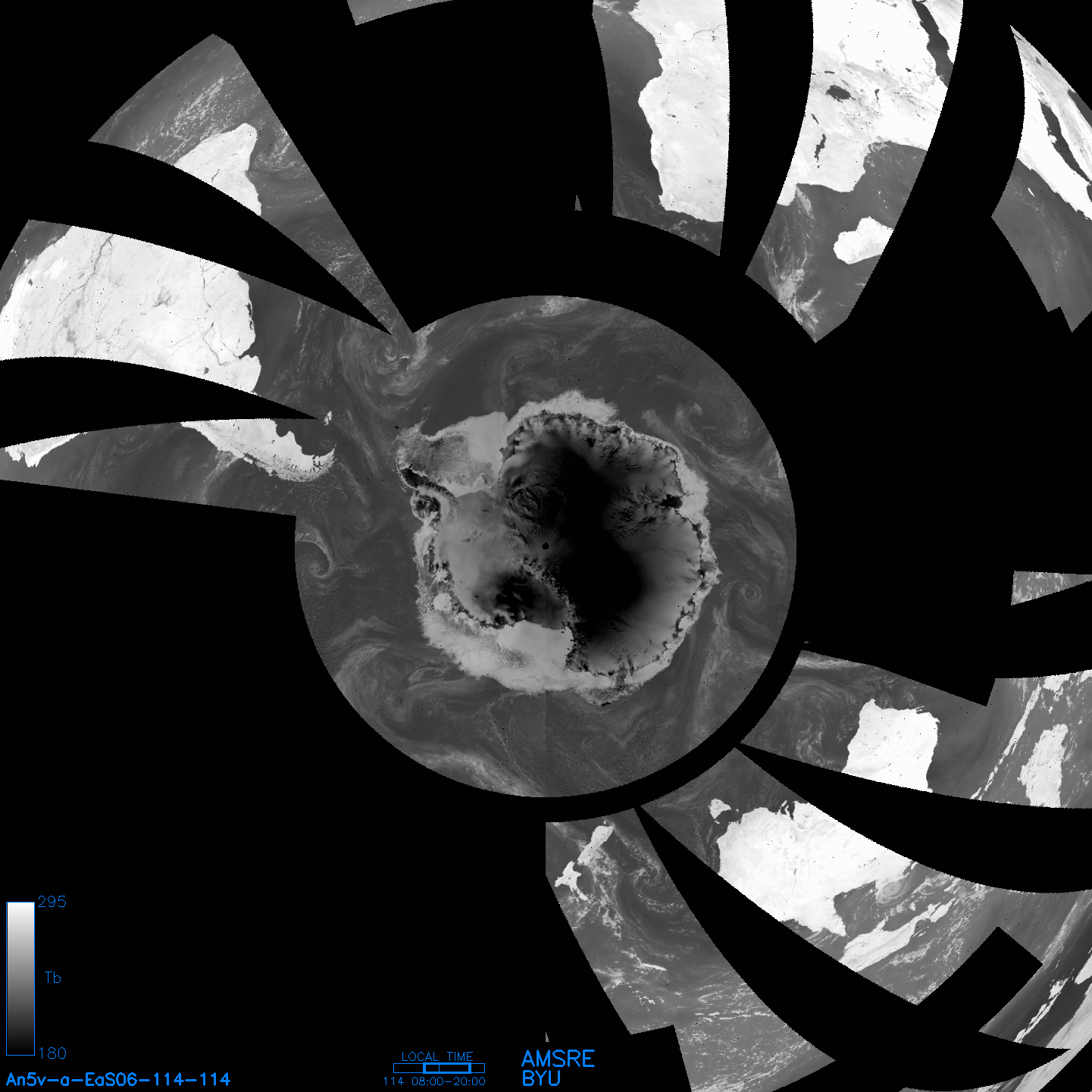Viewport: 1092px width, 1092px height.
Task: Click the local time range bar
Action: (x=439, y=1068)
